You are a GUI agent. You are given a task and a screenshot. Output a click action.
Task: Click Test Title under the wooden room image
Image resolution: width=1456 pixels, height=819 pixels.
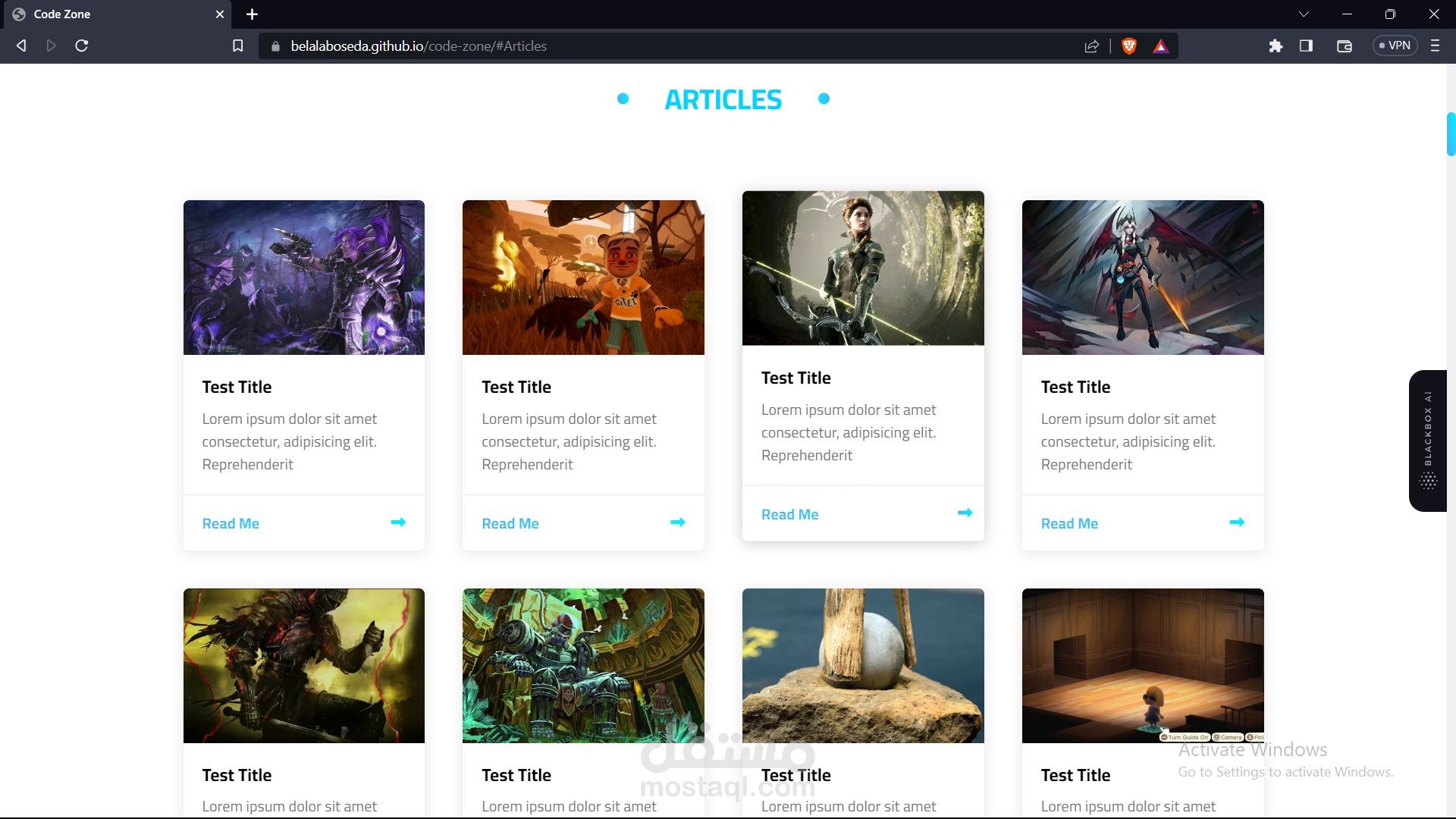[x=1075, y=776]
